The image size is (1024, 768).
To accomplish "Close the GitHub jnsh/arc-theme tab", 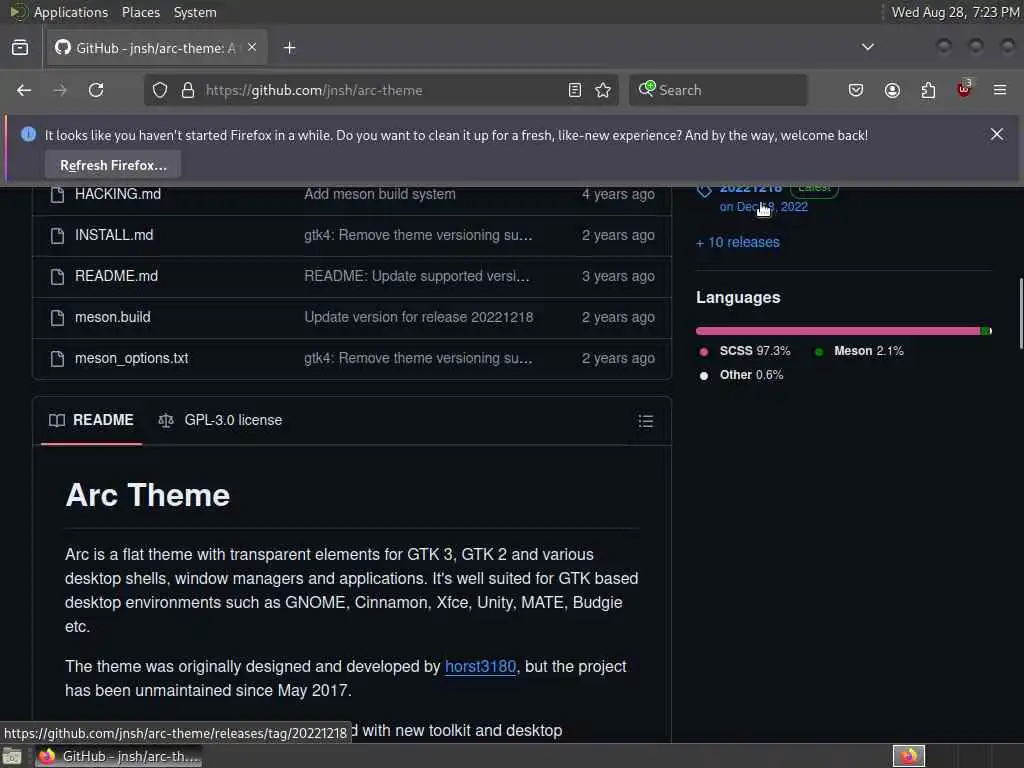I will (x=252, y=47).
